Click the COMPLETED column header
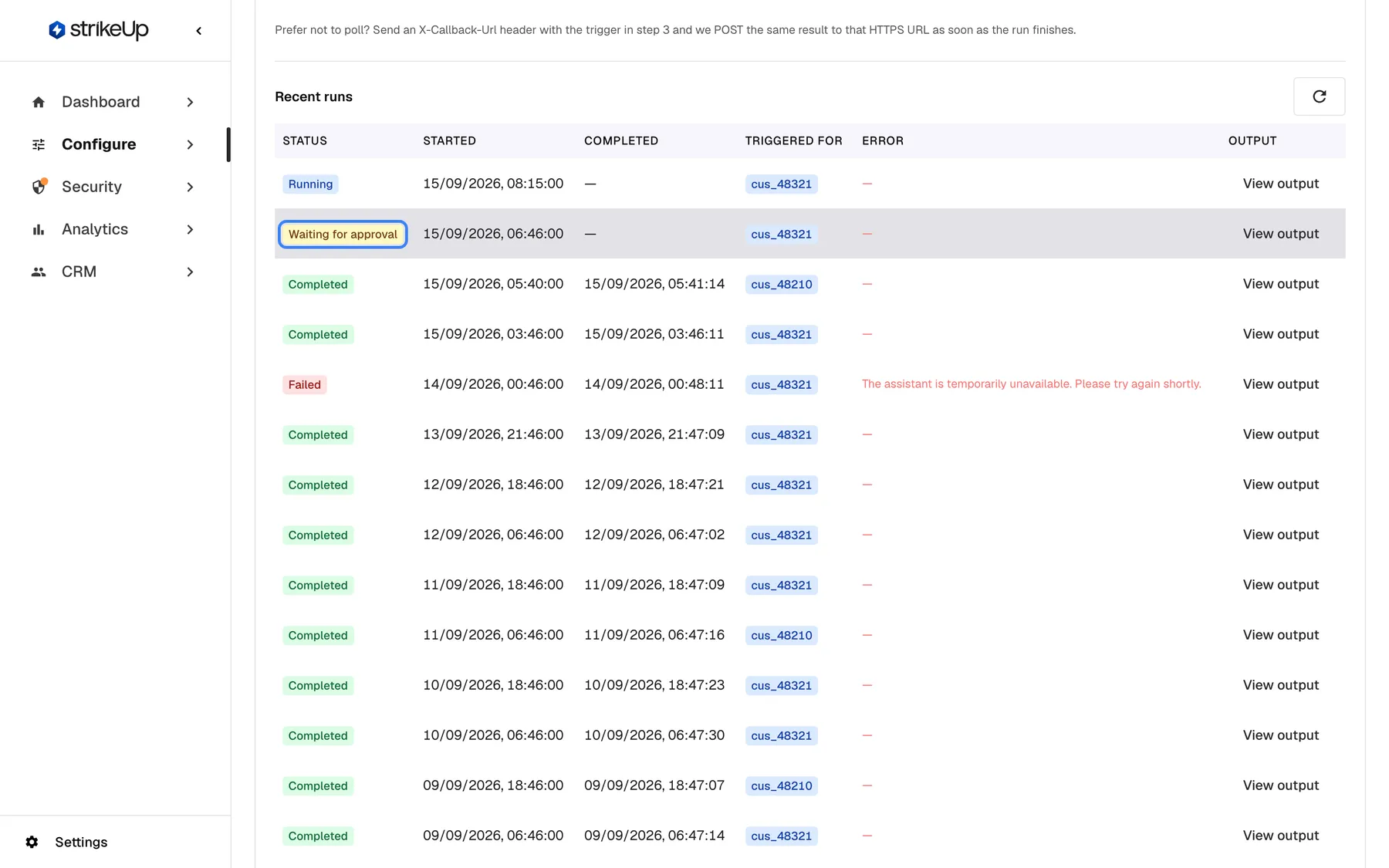The image size is (1389, 868). pyautogui.click(x=621, y=140)
